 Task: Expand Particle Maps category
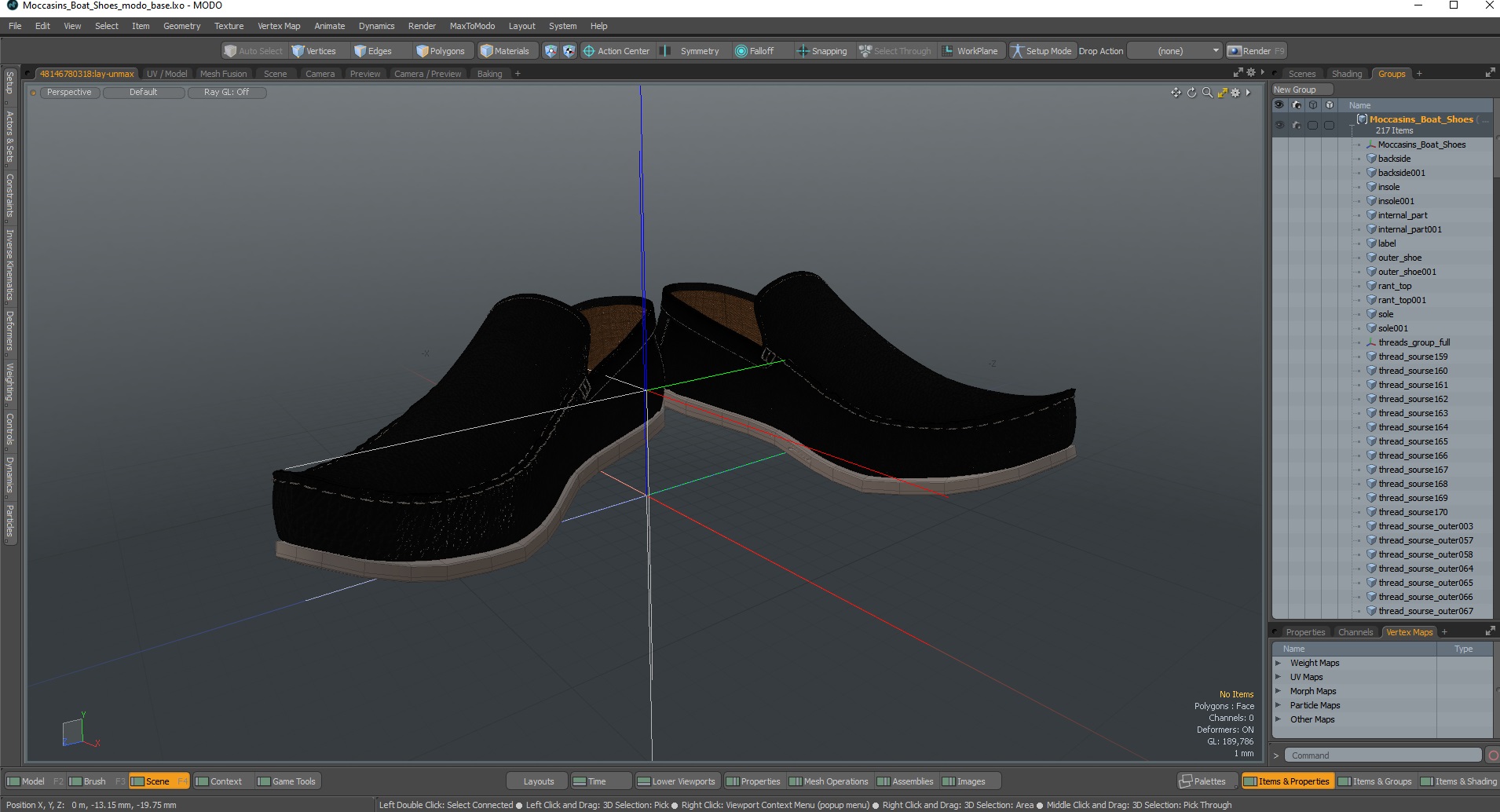(x=1278, y=705)
